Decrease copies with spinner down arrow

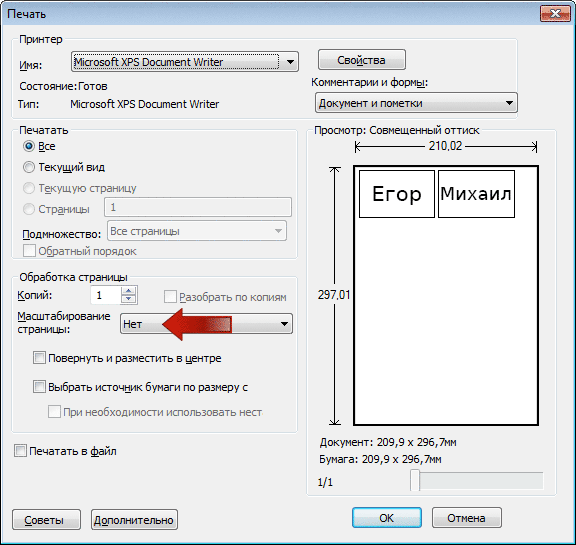128,299
